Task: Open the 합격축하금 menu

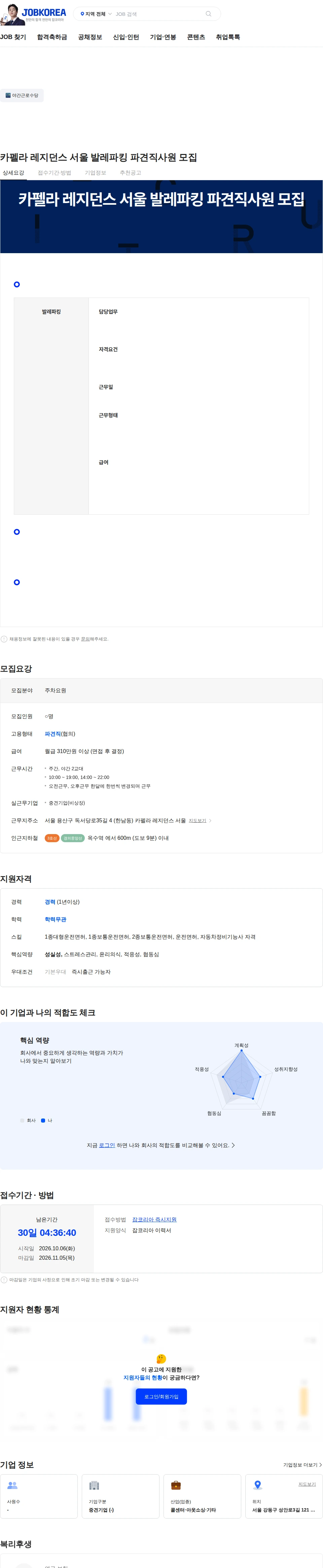Action: tap(52, 37)
